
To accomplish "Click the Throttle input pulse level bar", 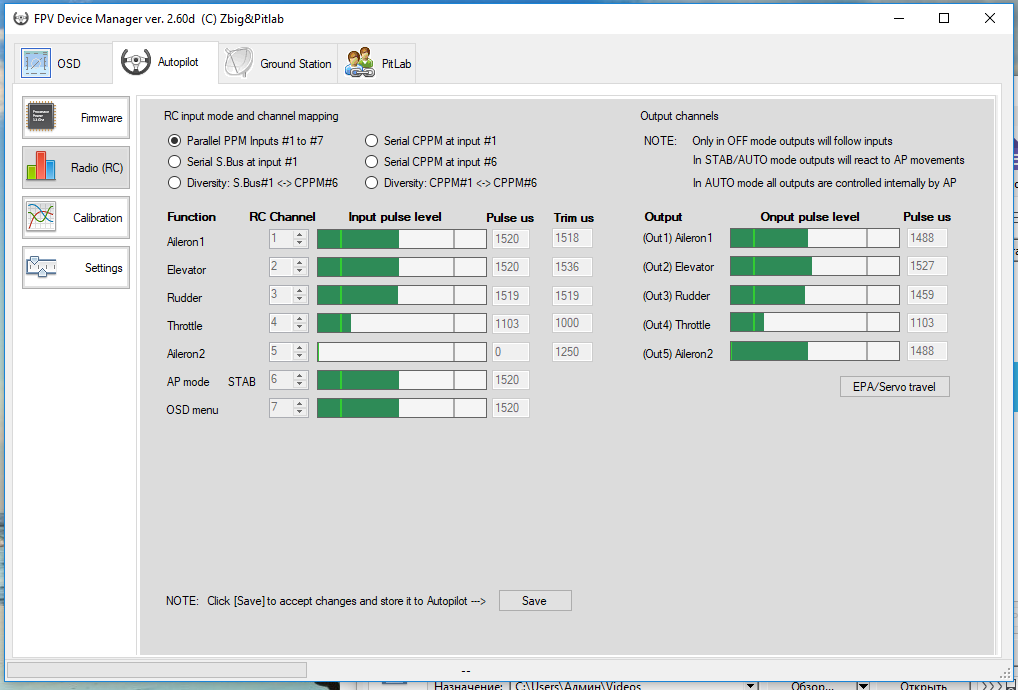I will click(x=400, y=323).
